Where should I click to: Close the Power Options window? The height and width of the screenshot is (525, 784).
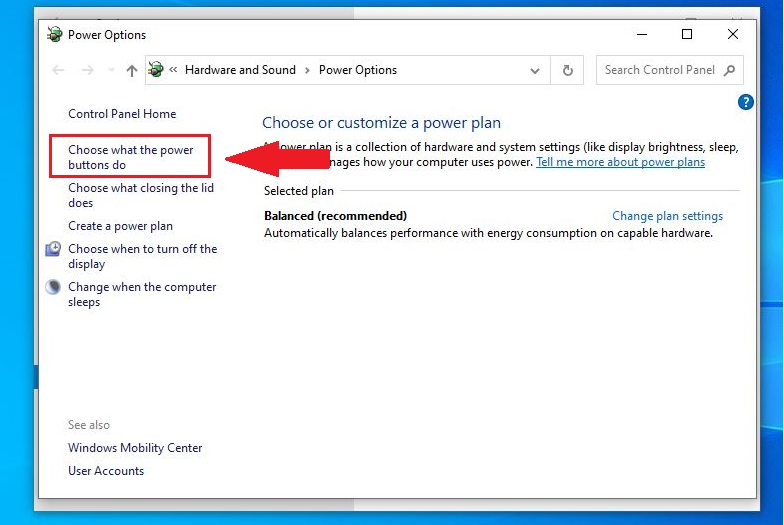coord(732,34)
